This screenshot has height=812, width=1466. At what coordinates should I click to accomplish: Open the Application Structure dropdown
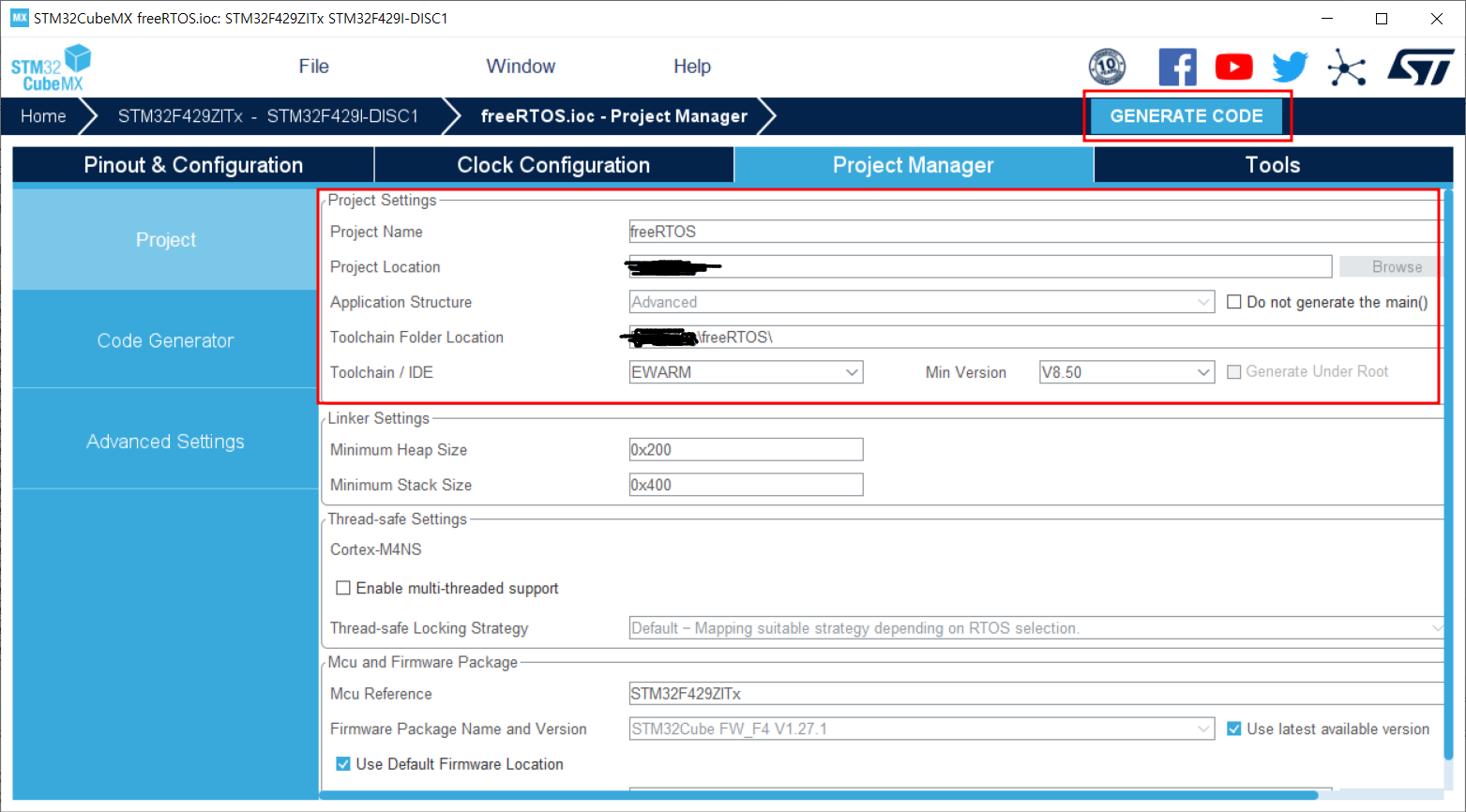pyautogui.click(x=921, y=302)
